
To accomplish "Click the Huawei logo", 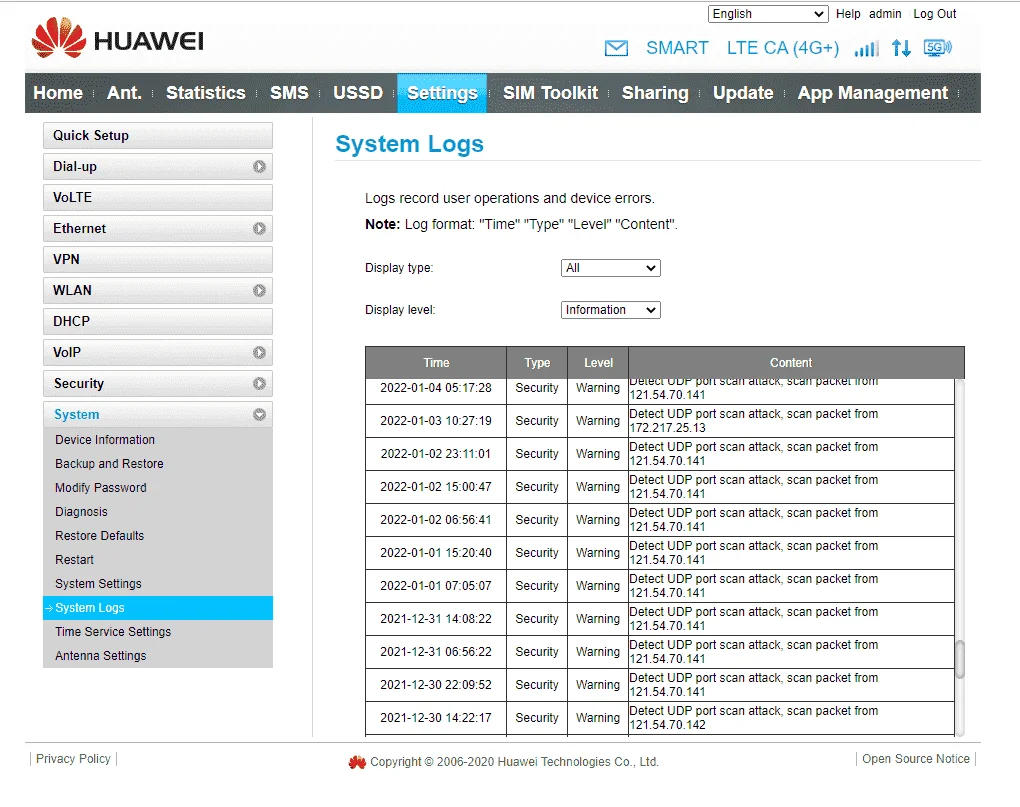I will pyautogui.click(x=118, y=38).
